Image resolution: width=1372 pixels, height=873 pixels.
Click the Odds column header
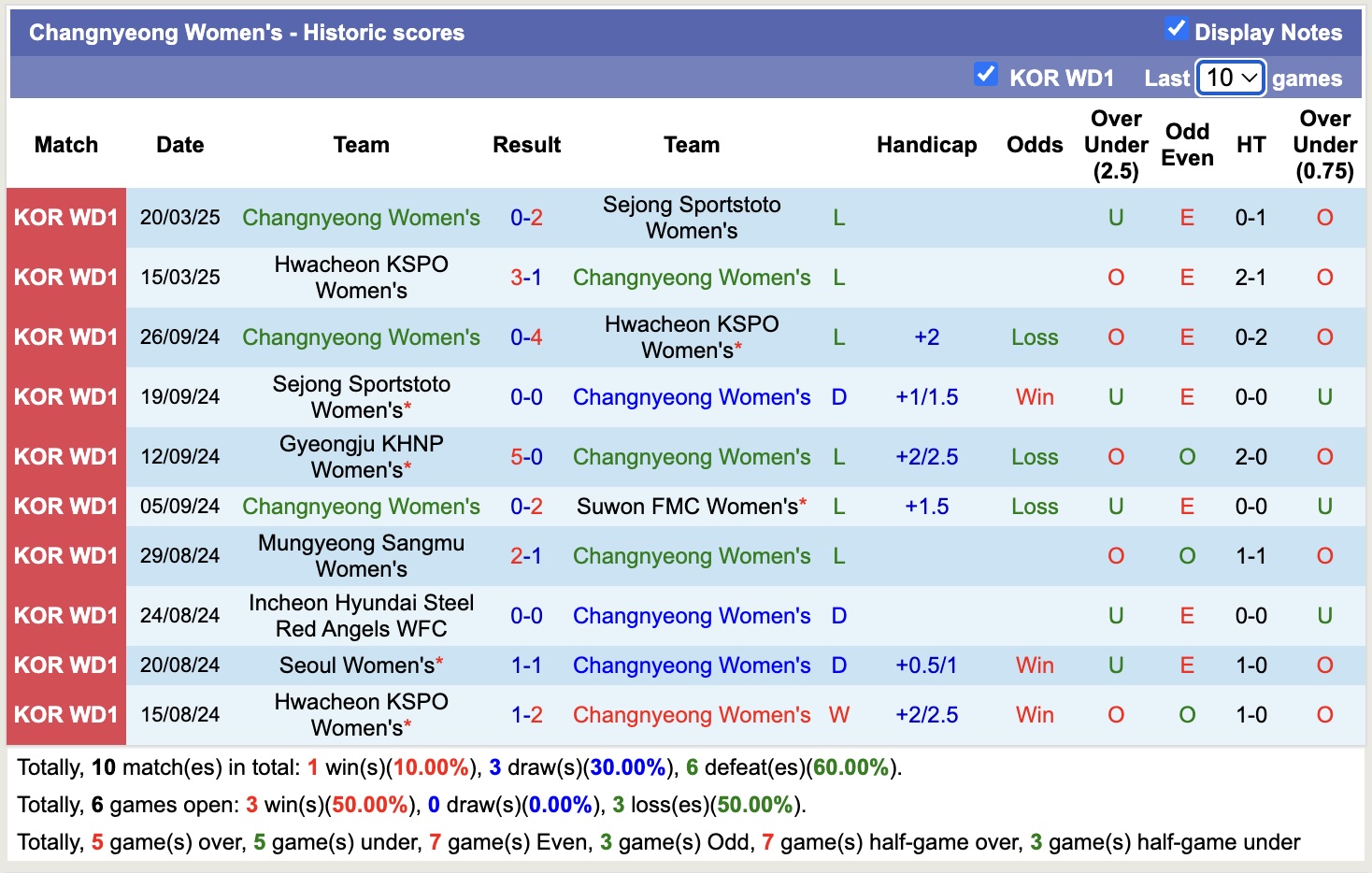tap(1034, 145)
